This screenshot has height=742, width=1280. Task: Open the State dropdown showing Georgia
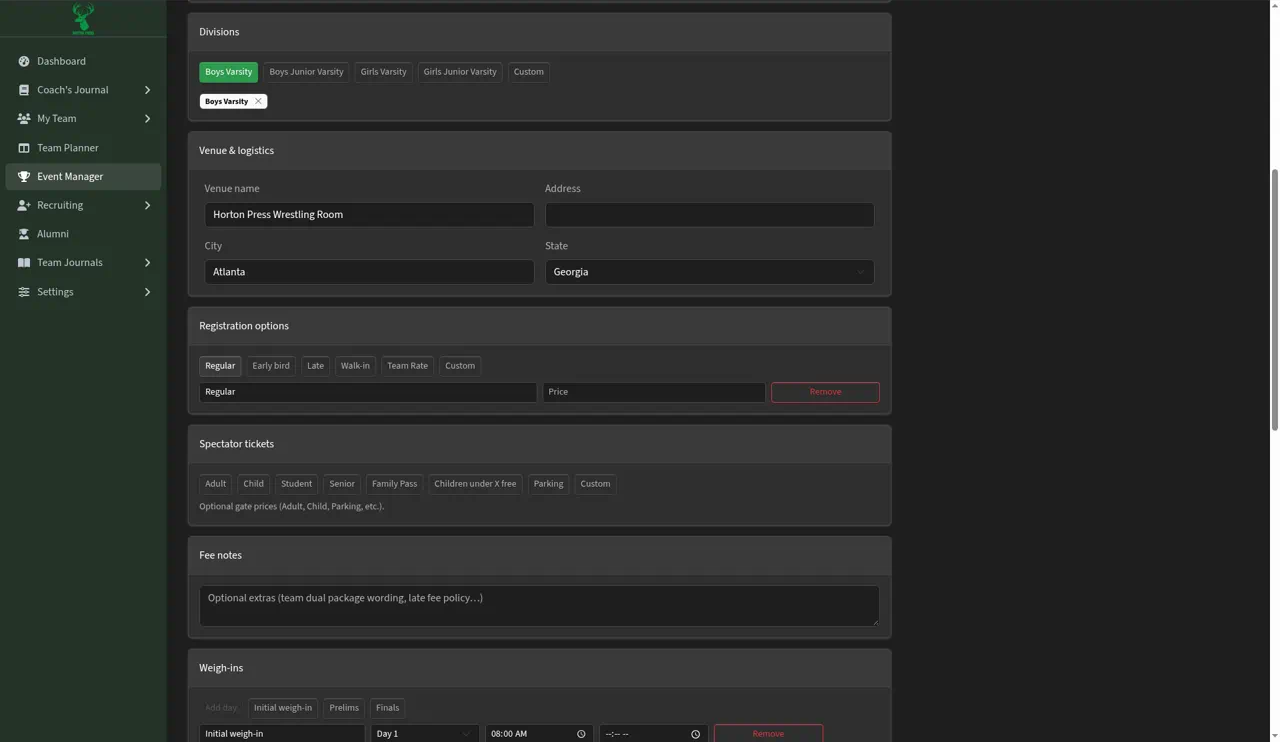coord(709,272)
